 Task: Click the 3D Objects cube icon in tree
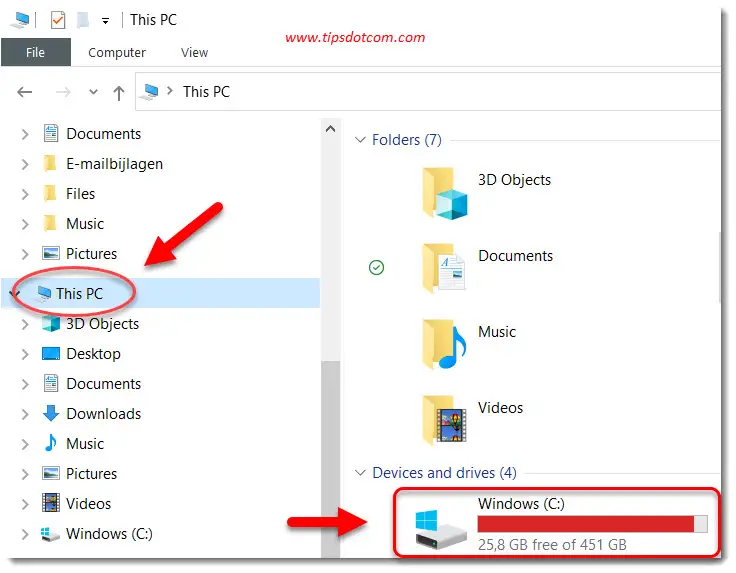[51, 324]
